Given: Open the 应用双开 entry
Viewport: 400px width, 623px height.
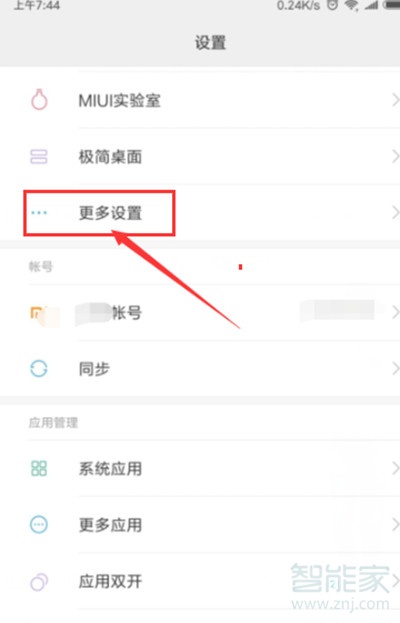Looking at the screenshot, I should click(x=200, y=582).
